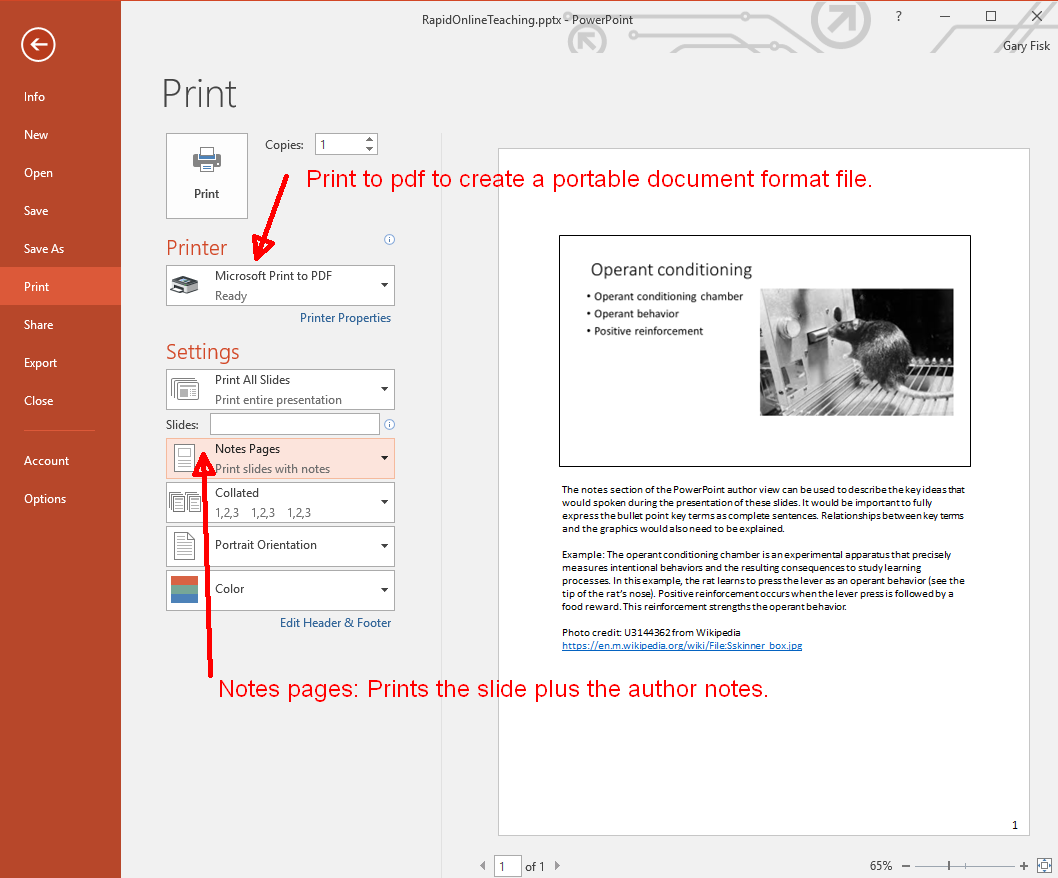Select Share from the left sidebar
1058x878 pixels.
point(38,324)
